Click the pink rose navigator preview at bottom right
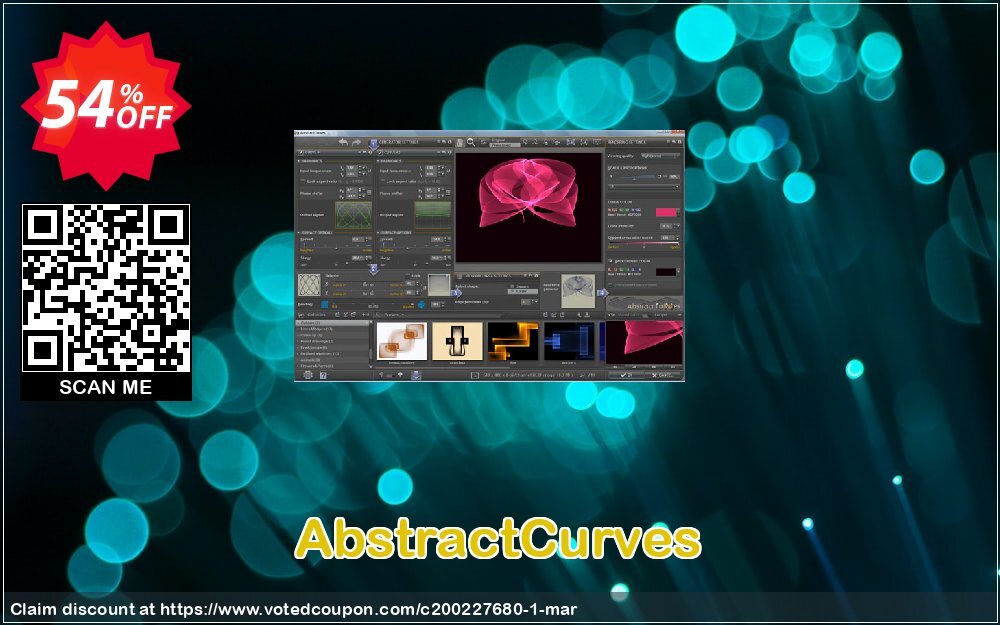Image resolution: width=1000 pixels, height=625 pixels. pyautogui.click(x=644, y=342)
